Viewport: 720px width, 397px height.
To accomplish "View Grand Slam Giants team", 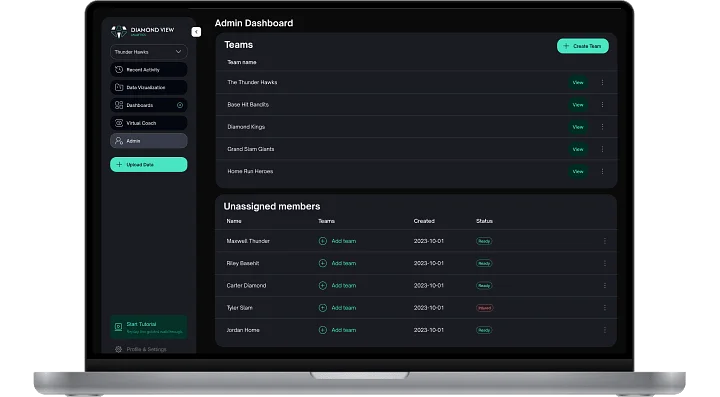I will [x=578, y=149].
